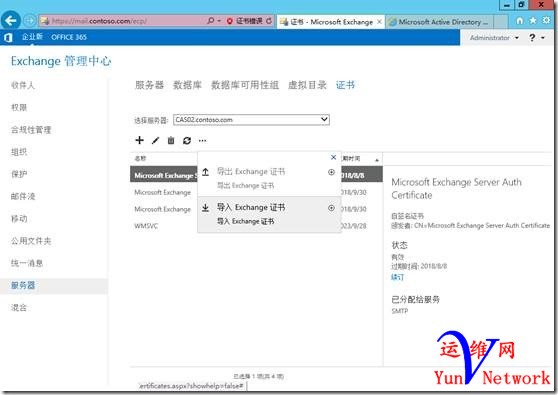Expand the help menu dropdown arrow
Viewport: 558px width, 395px height.
pyautogui.click(x=543, y=38)
